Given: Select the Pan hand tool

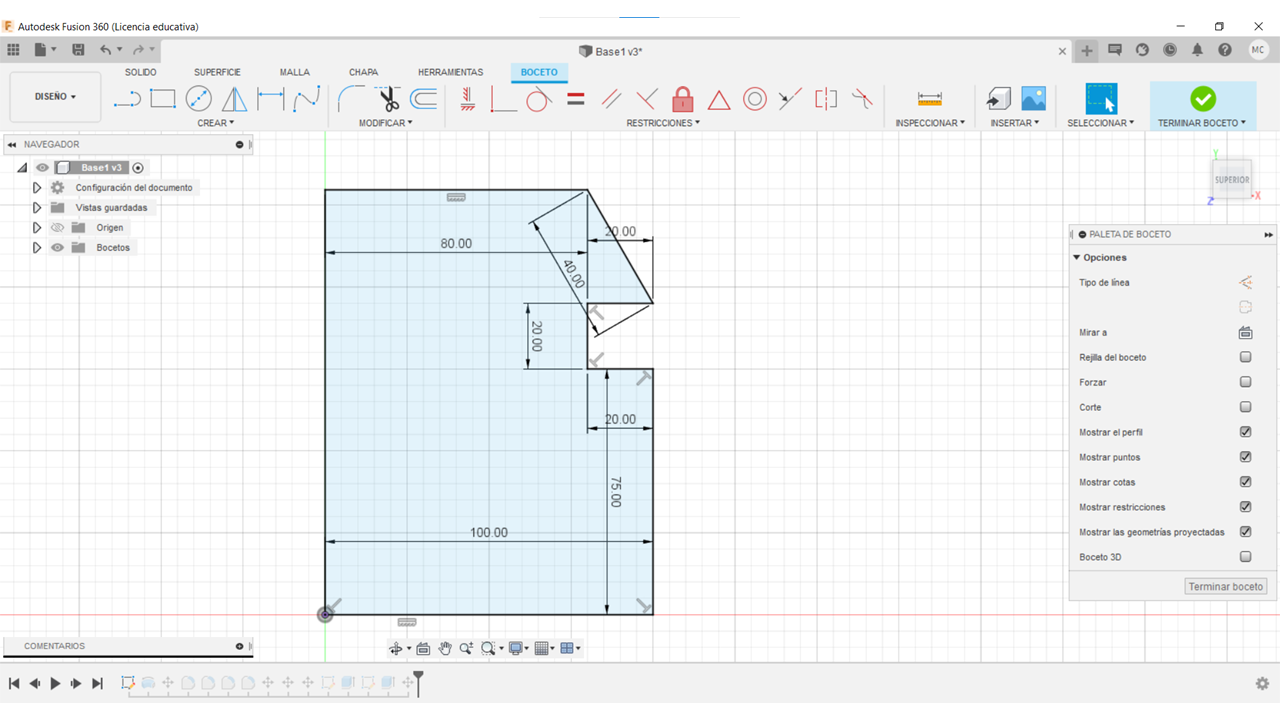Looking at the screenshot, I should [x=445, y=649].
